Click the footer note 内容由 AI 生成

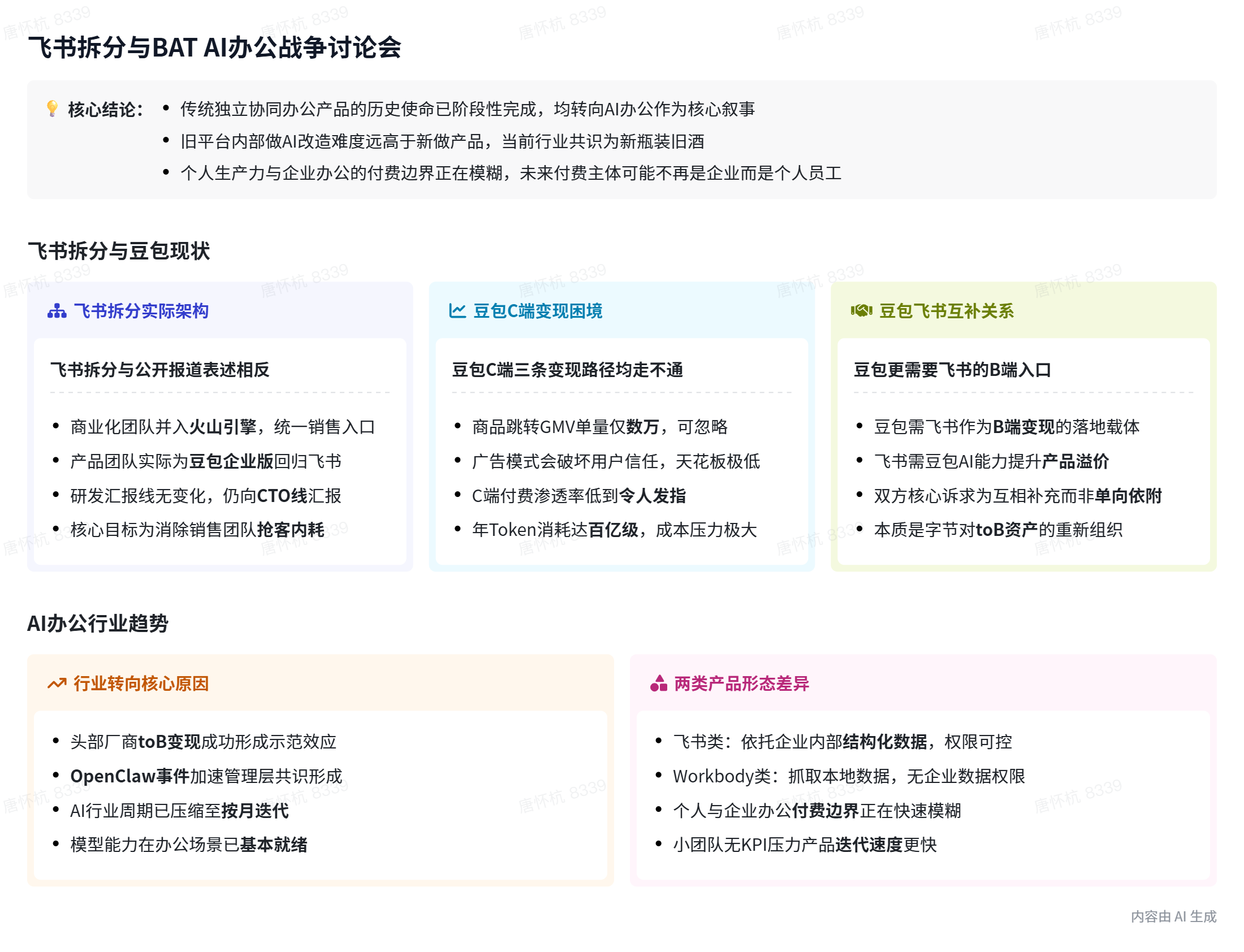point(1174,917)
